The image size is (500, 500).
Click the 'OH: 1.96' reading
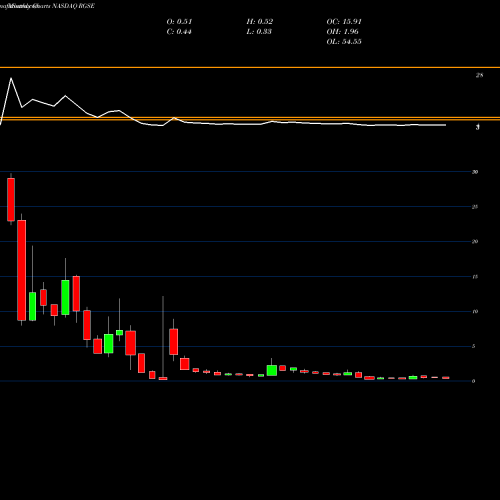(x=342, y=32)
